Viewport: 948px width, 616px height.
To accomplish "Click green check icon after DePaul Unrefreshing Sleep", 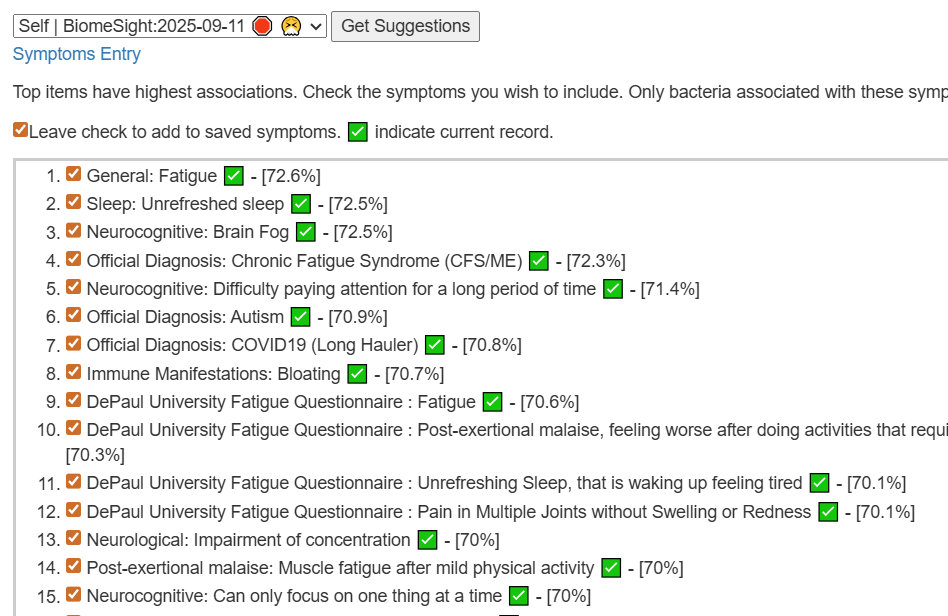I will click(x=819, y=483).
